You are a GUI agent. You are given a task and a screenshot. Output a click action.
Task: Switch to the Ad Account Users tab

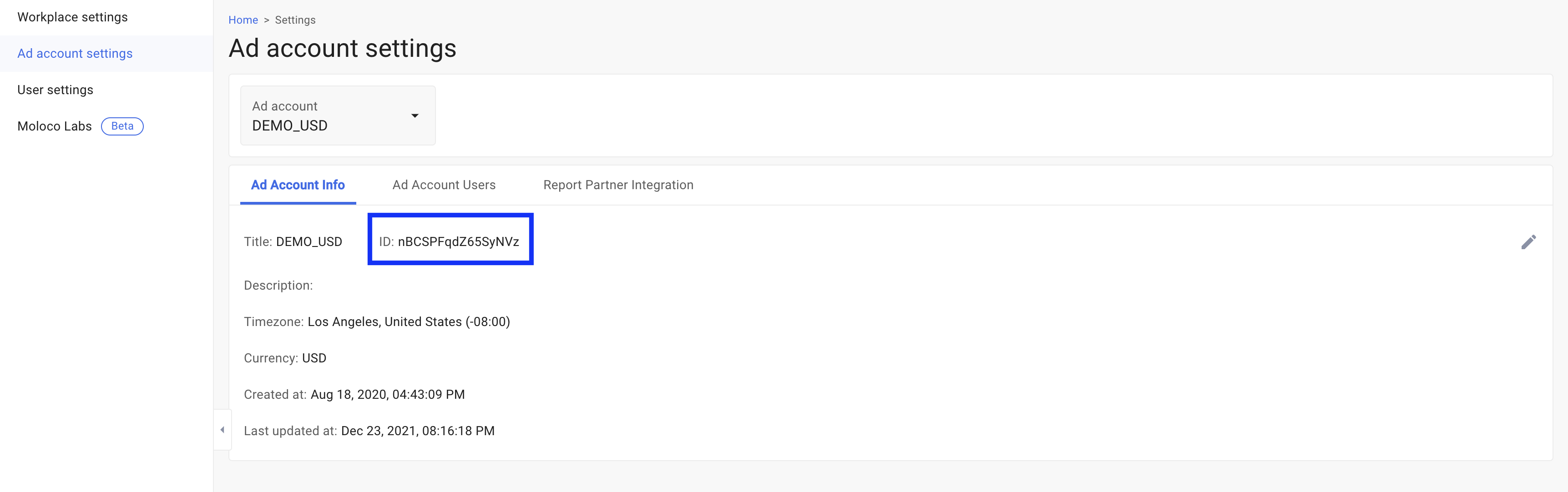[444, 185]
